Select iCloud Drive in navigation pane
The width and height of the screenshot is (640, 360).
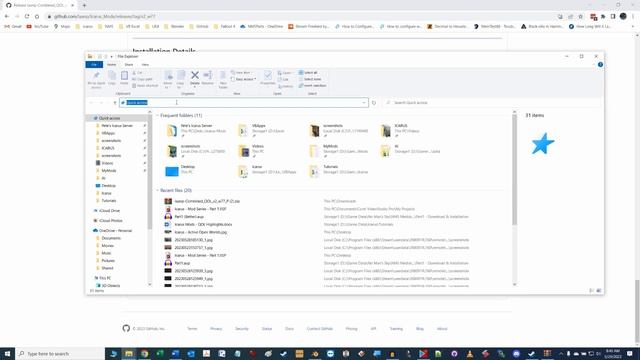click(x=109, y=211)
